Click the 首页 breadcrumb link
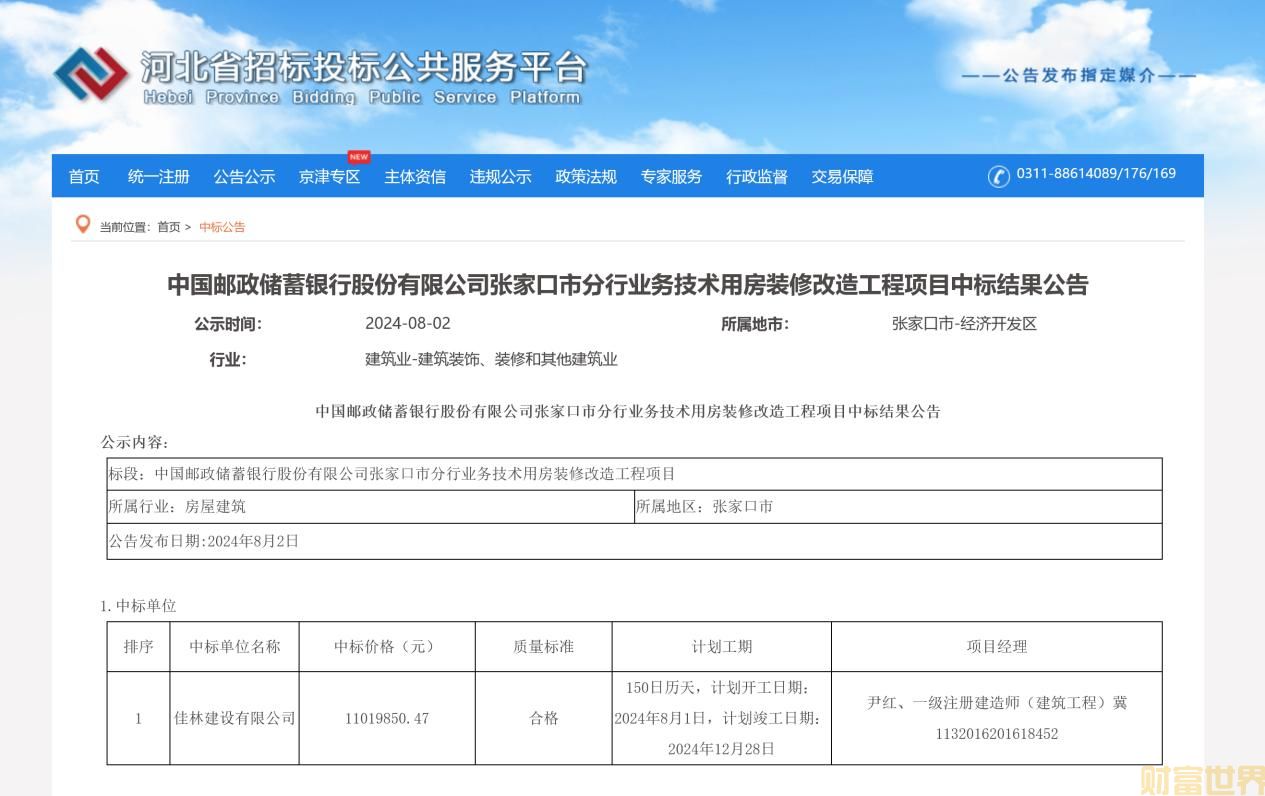Viewport: 1265px width, 796px height. [169, 227]
